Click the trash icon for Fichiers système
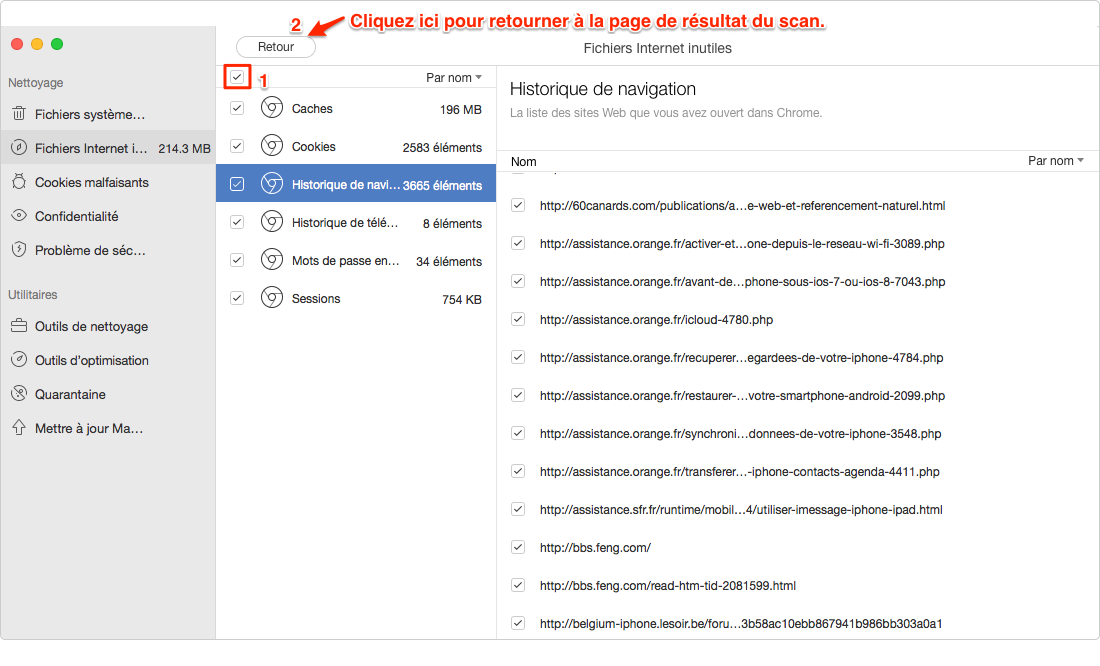The height and width of the screenshot is (666, 1100). 19,114
